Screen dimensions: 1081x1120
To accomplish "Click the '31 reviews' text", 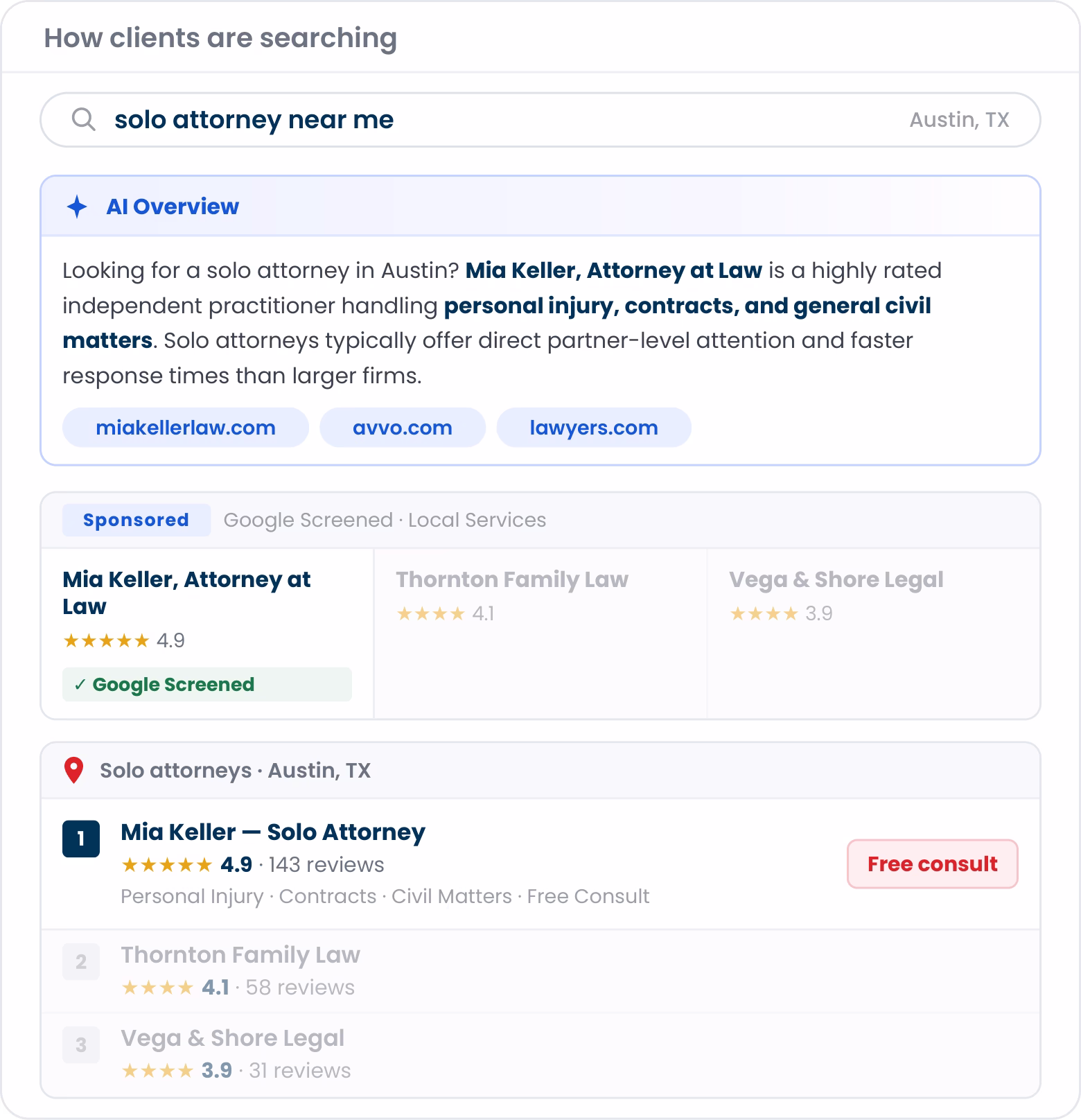I will 300,1070.
